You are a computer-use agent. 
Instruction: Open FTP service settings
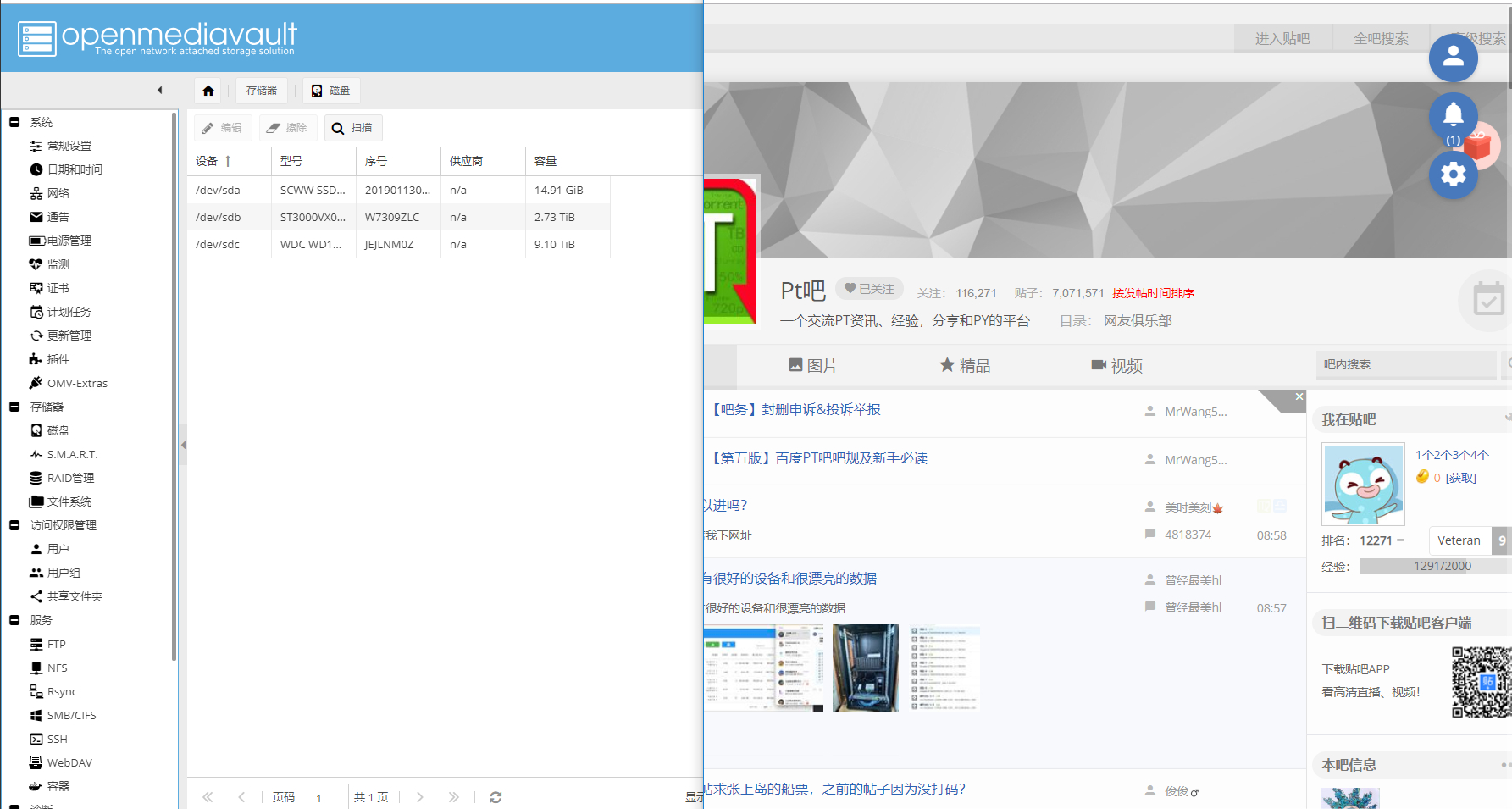[57, 644]
